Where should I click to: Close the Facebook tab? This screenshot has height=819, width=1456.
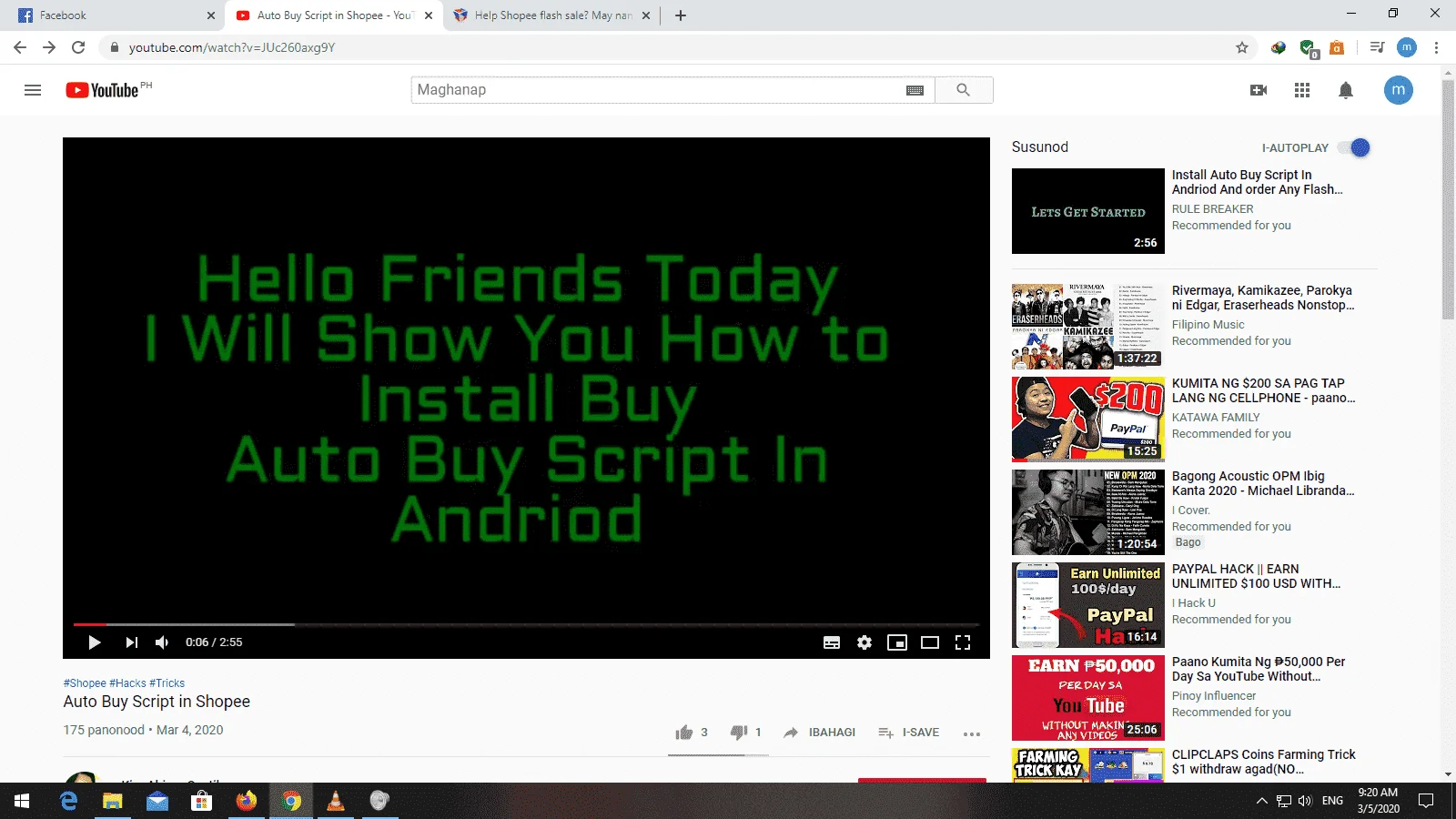pos(211,15)
